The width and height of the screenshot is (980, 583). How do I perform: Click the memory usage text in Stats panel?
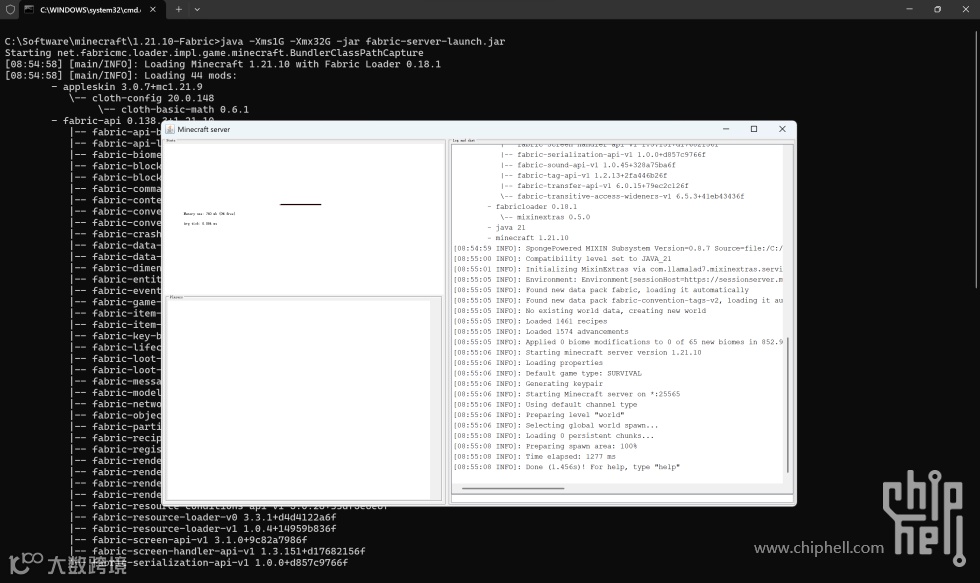point(209,214)
